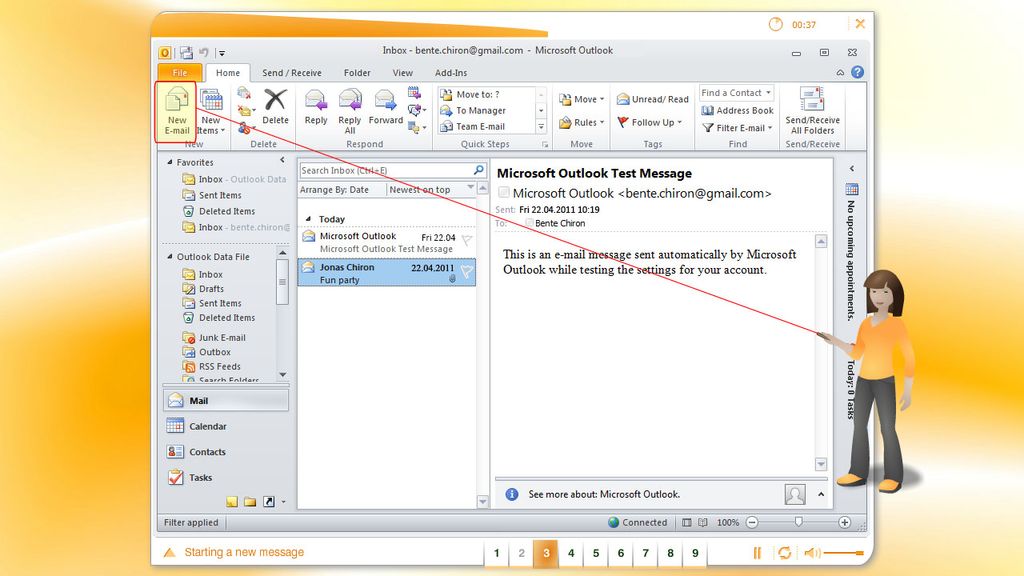Open the RSS Feeds folder
1024x576 pixels.
(x=212, y=366)
